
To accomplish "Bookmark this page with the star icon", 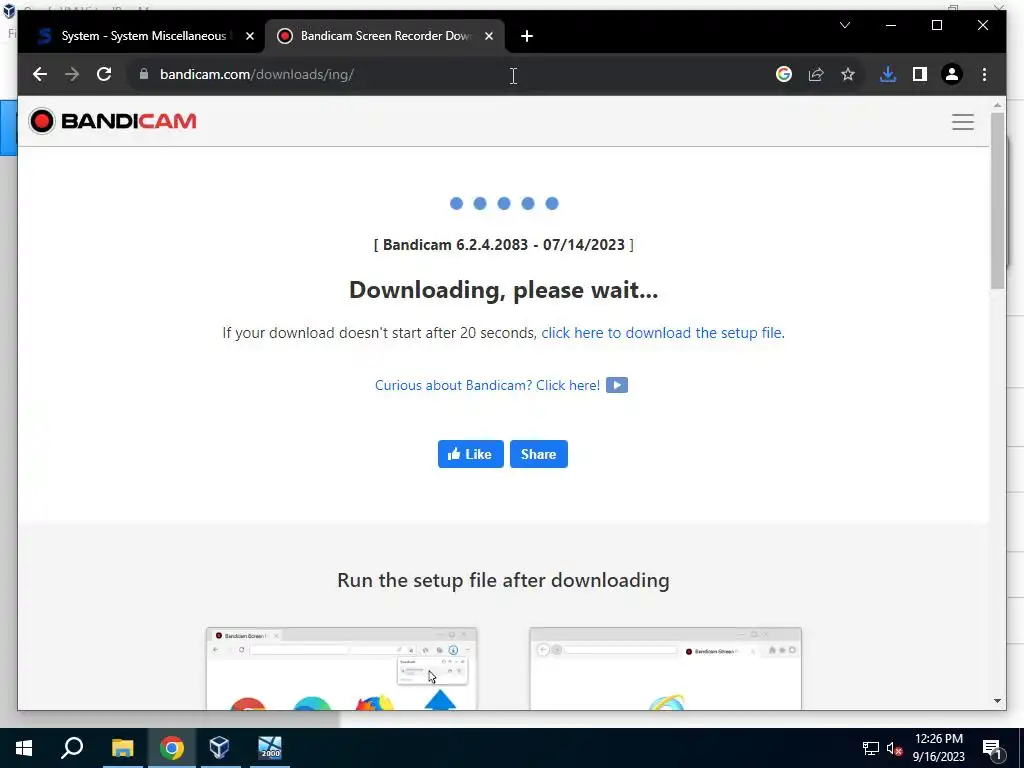I will 848,74.
